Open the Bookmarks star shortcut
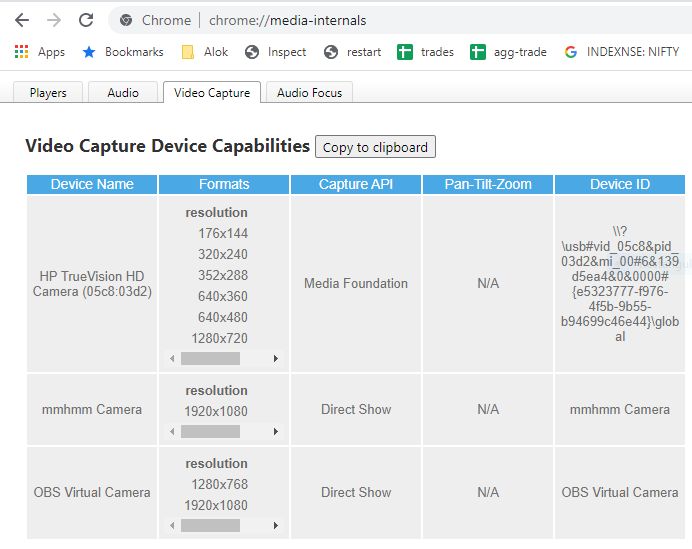This screenshot has height=549, width=692. click(123, 52)
